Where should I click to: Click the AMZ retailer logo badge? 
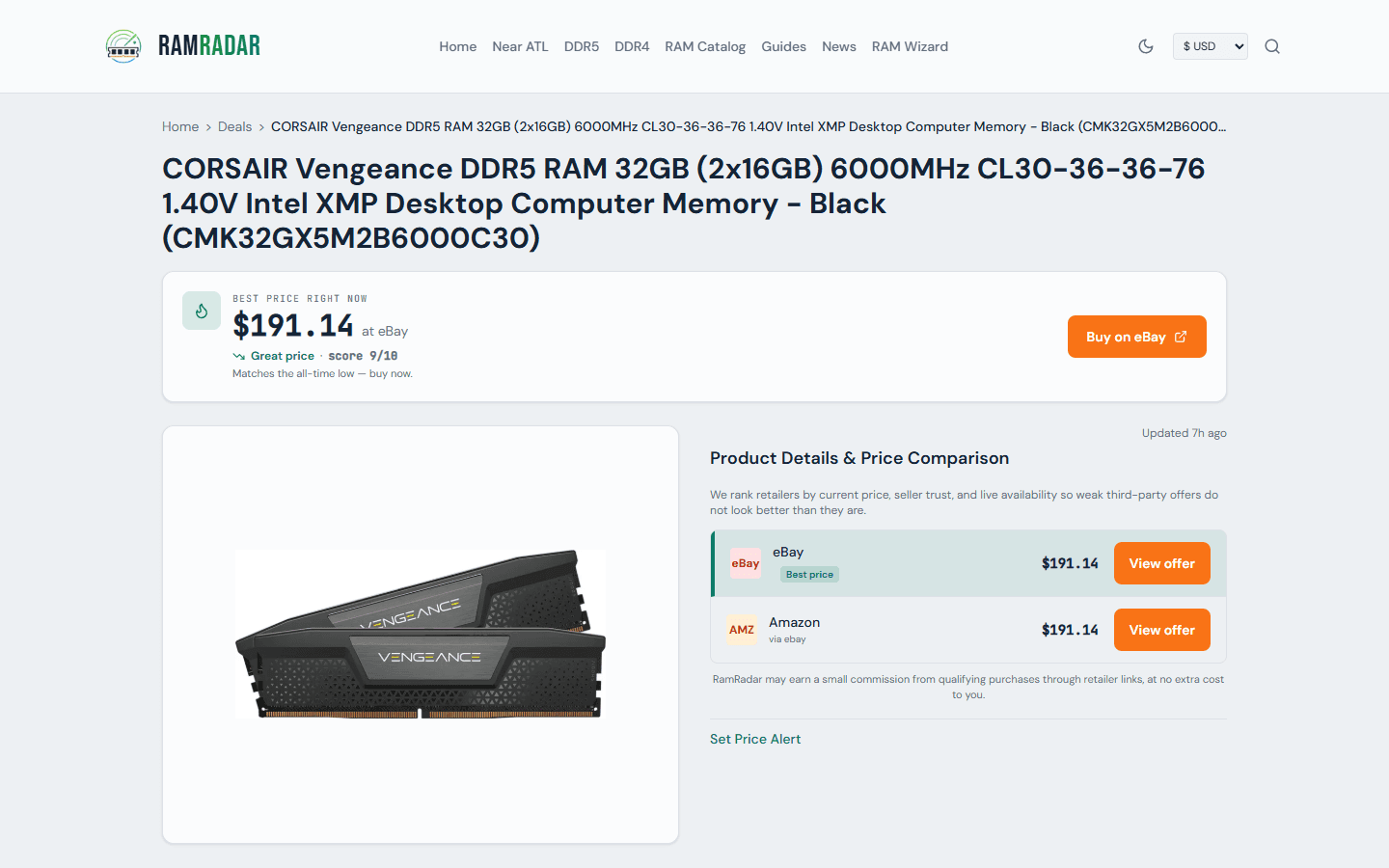coord(742,630)
